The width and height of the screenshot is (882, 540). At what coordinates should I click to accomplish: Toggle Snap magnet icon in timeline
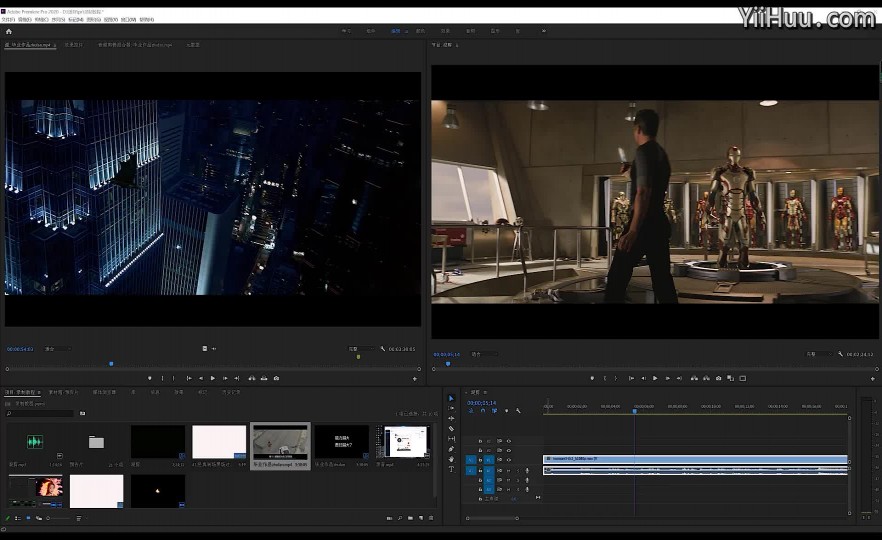(483, 411)
